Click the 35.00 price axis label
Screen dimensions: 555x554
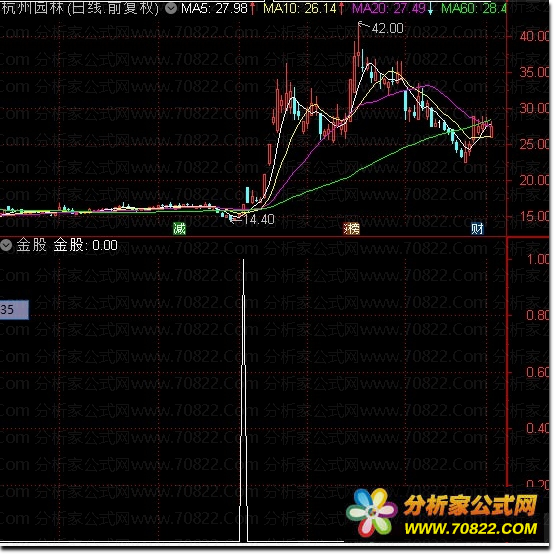coord(534,72)
